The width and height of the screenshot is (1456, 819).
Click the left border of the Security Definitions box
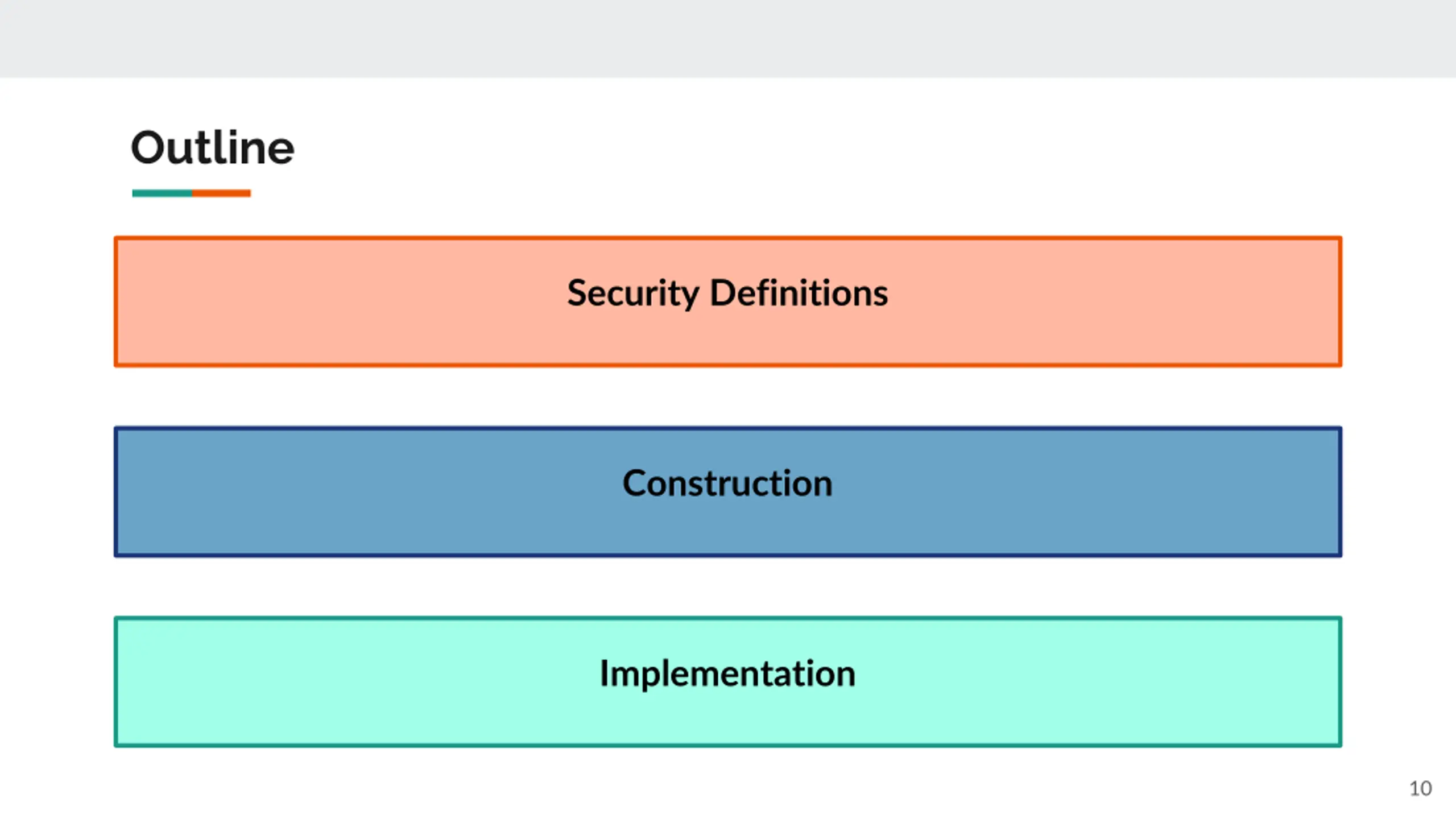[115, 301]
